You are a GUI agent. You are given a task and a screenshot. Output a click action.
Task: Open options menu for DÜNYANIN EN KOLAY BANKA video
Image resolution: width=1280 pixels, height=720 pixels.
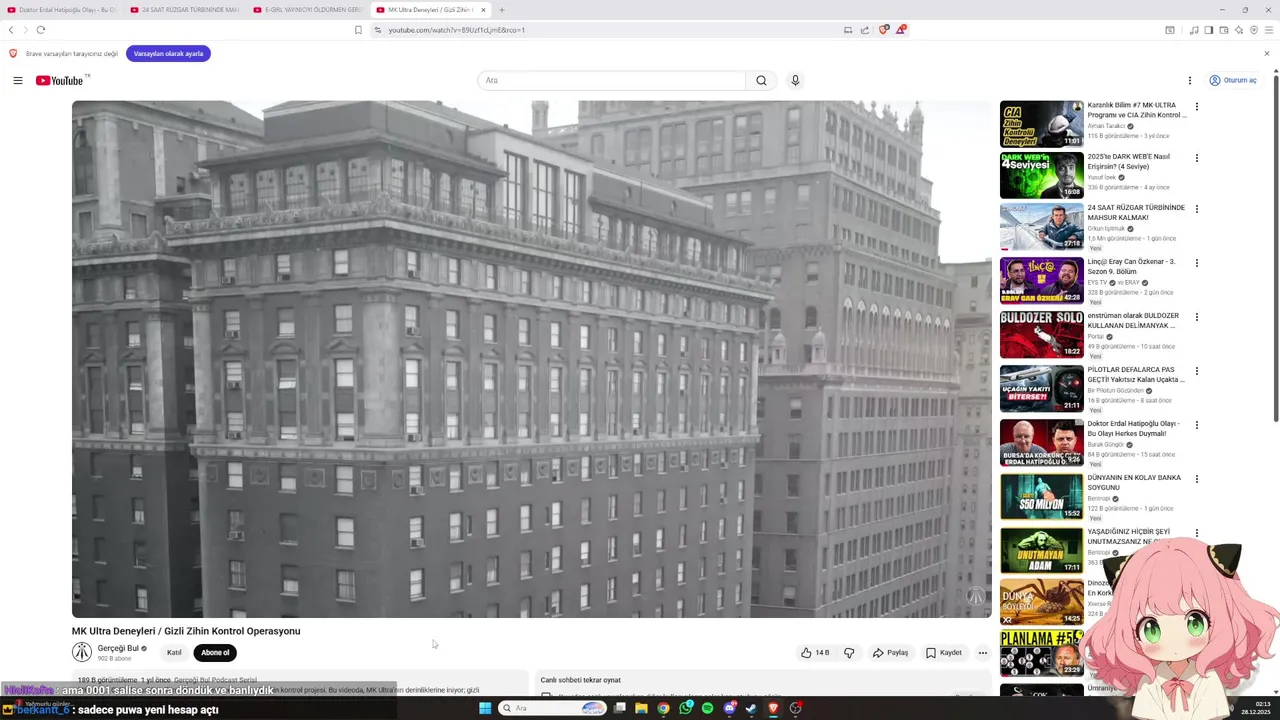(1196, 479)
